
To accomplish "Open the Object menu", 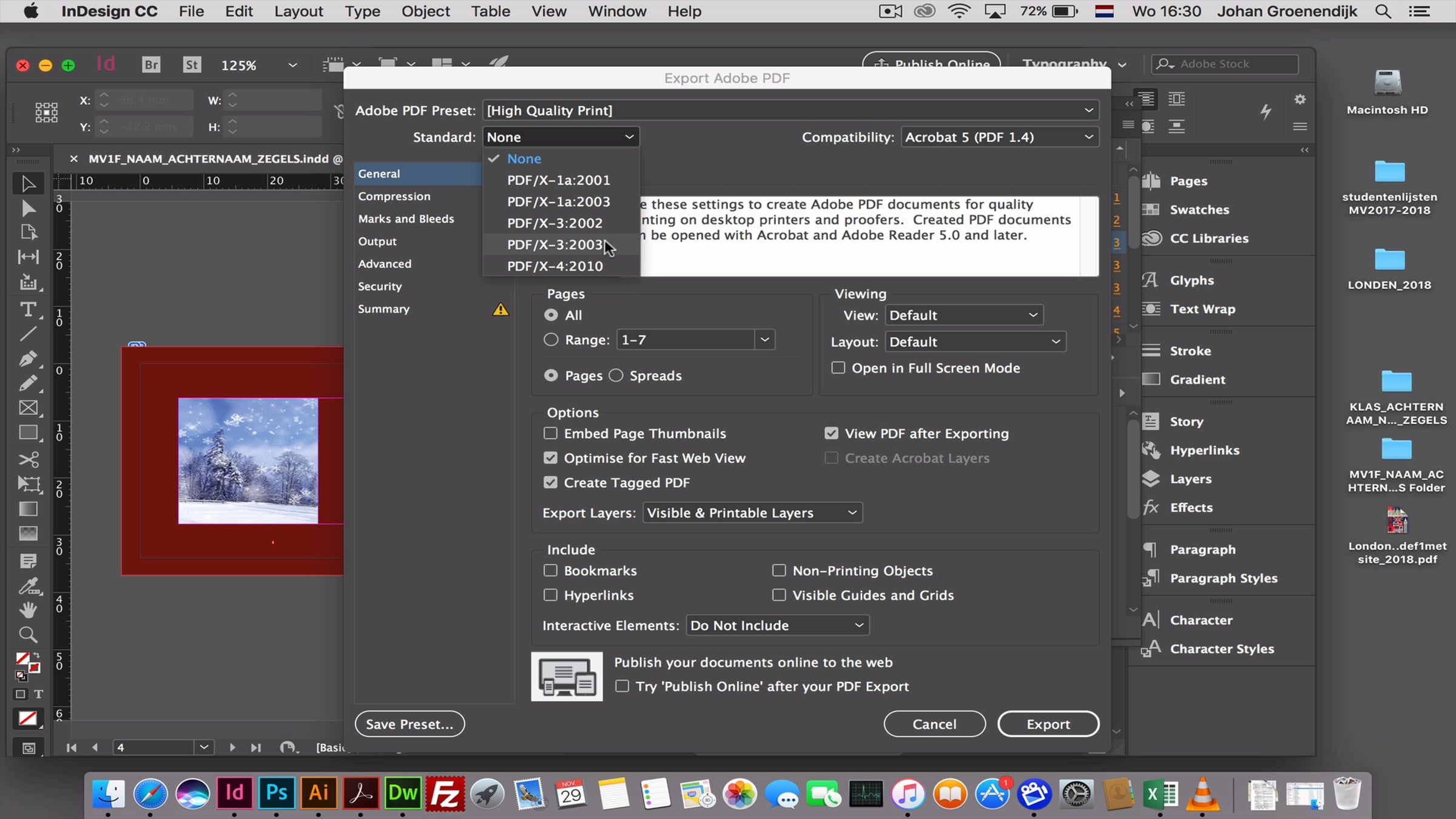I will (425, 11).
